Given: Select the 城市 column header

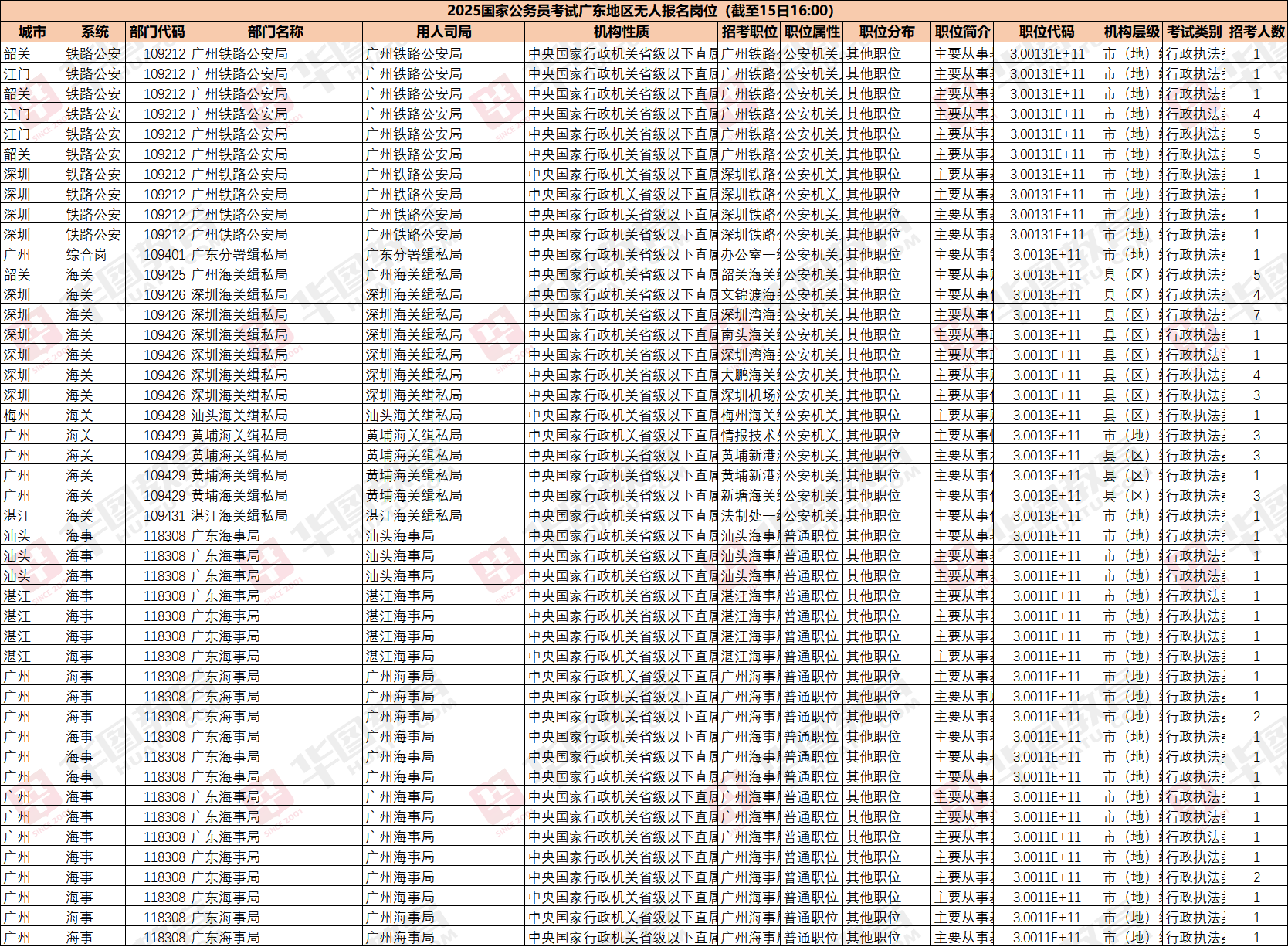Looking at the screenshot, I should (32, 32).
